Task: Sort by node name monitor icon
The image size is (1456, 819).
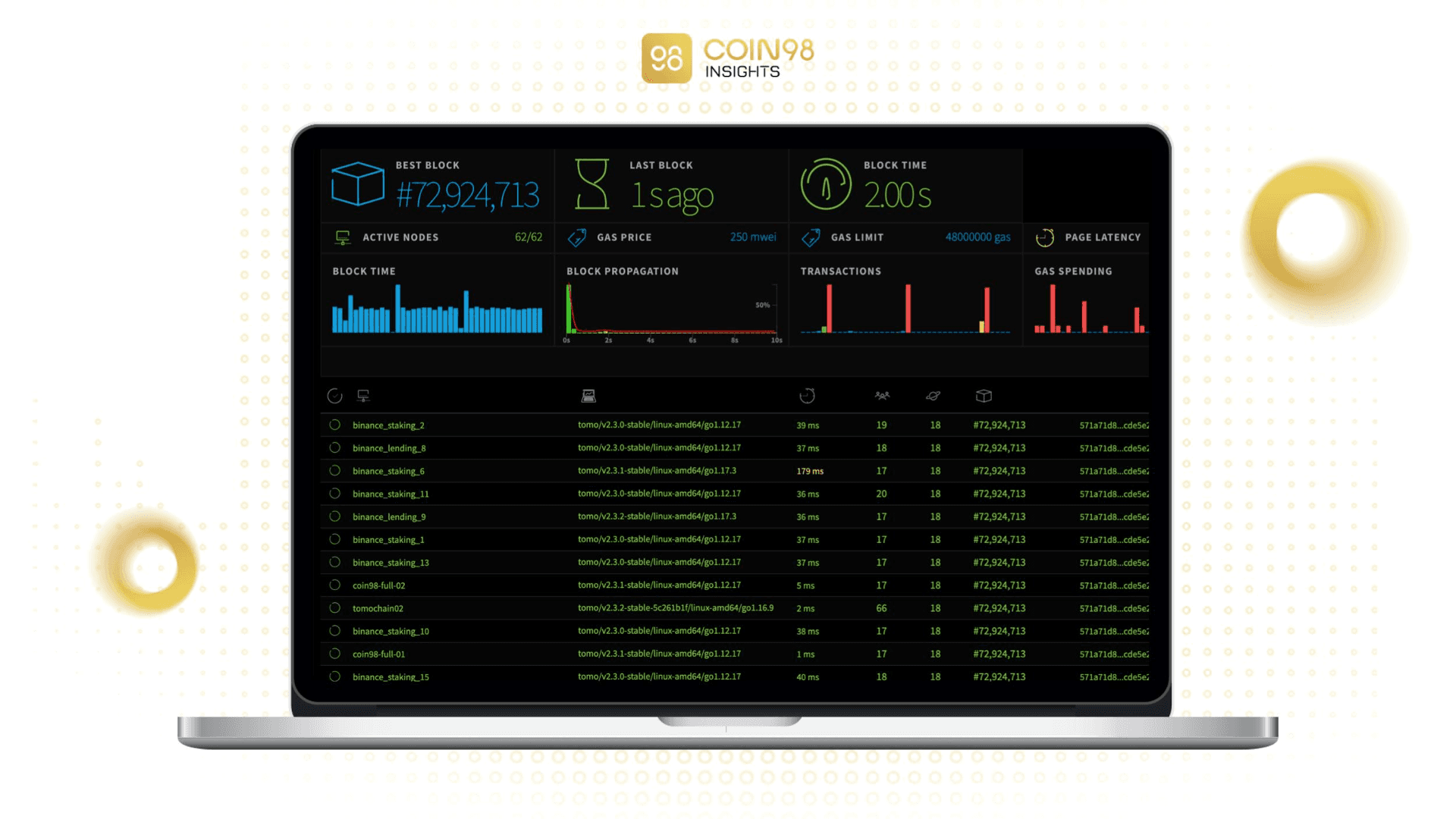Action: click(363, 396)
